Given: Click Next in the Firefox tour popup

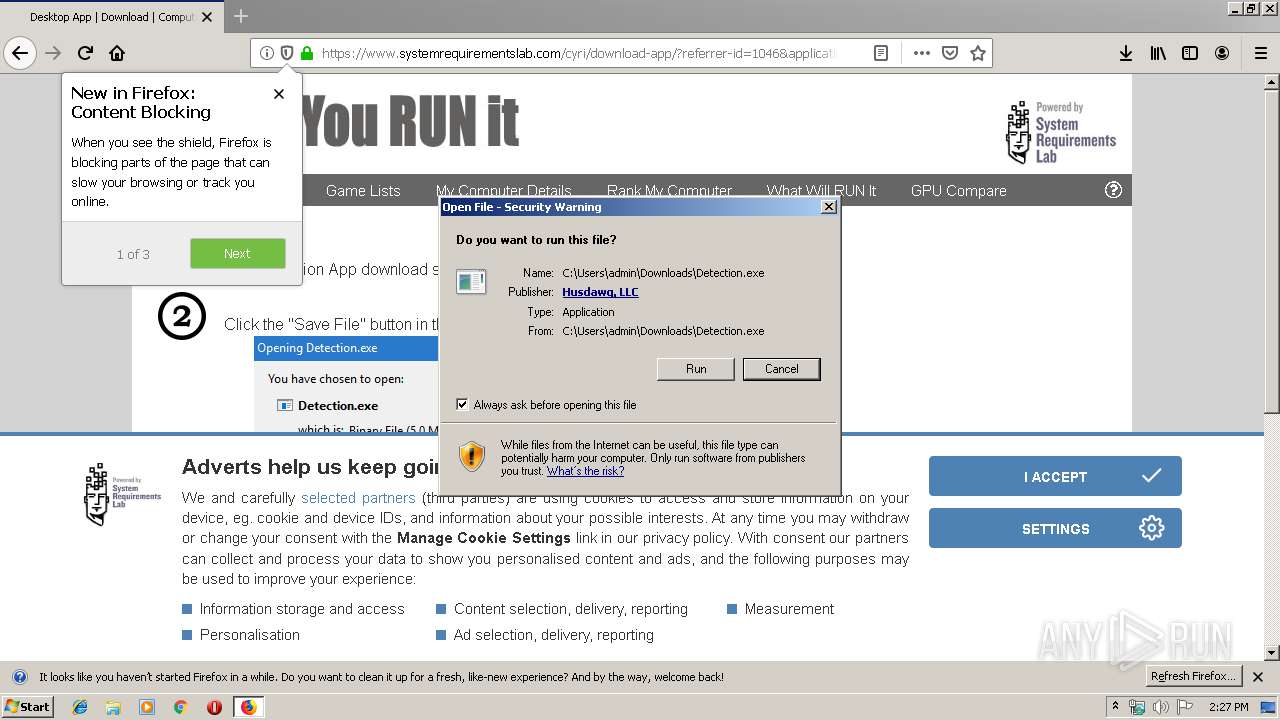Looking at the screenshot, I should pyautogui.click(x=238, y=253).
